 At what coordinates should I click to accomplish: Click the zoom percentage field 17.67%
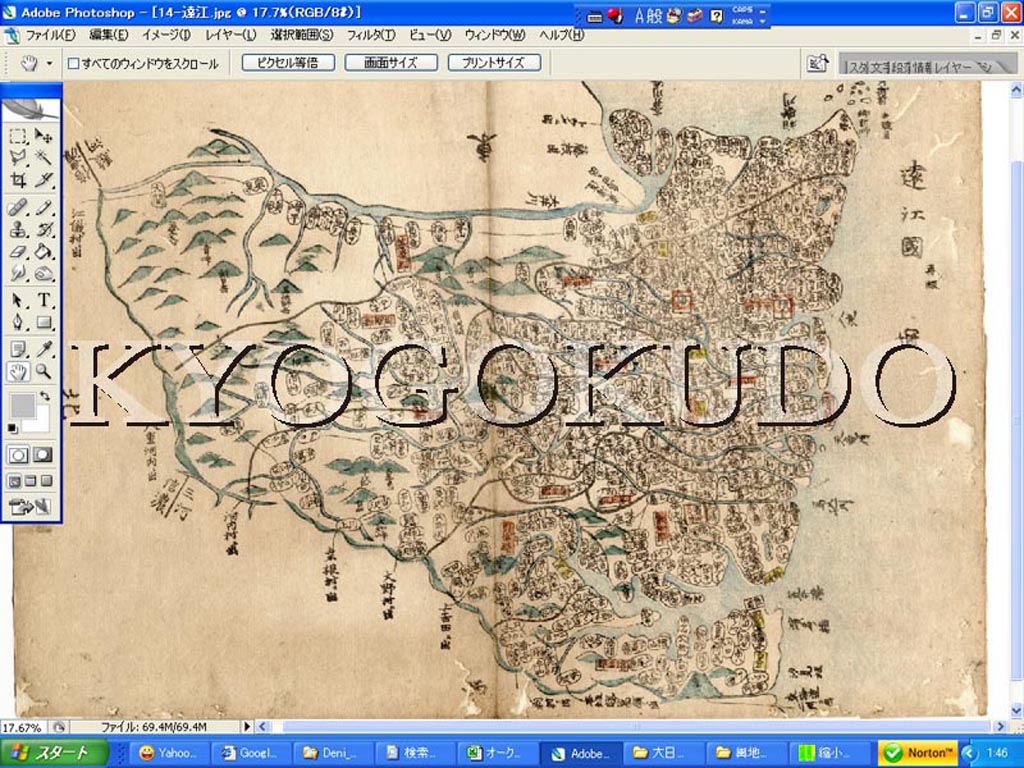[x=24, y=727]
